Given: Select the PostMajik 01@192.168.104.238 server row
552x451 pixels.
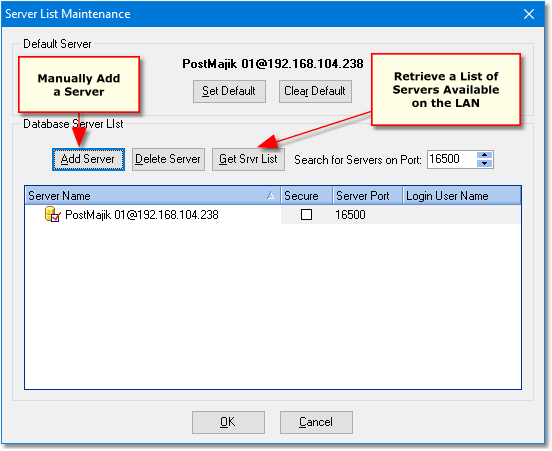Looking at the screenshot, I should (x=273, y=214).
